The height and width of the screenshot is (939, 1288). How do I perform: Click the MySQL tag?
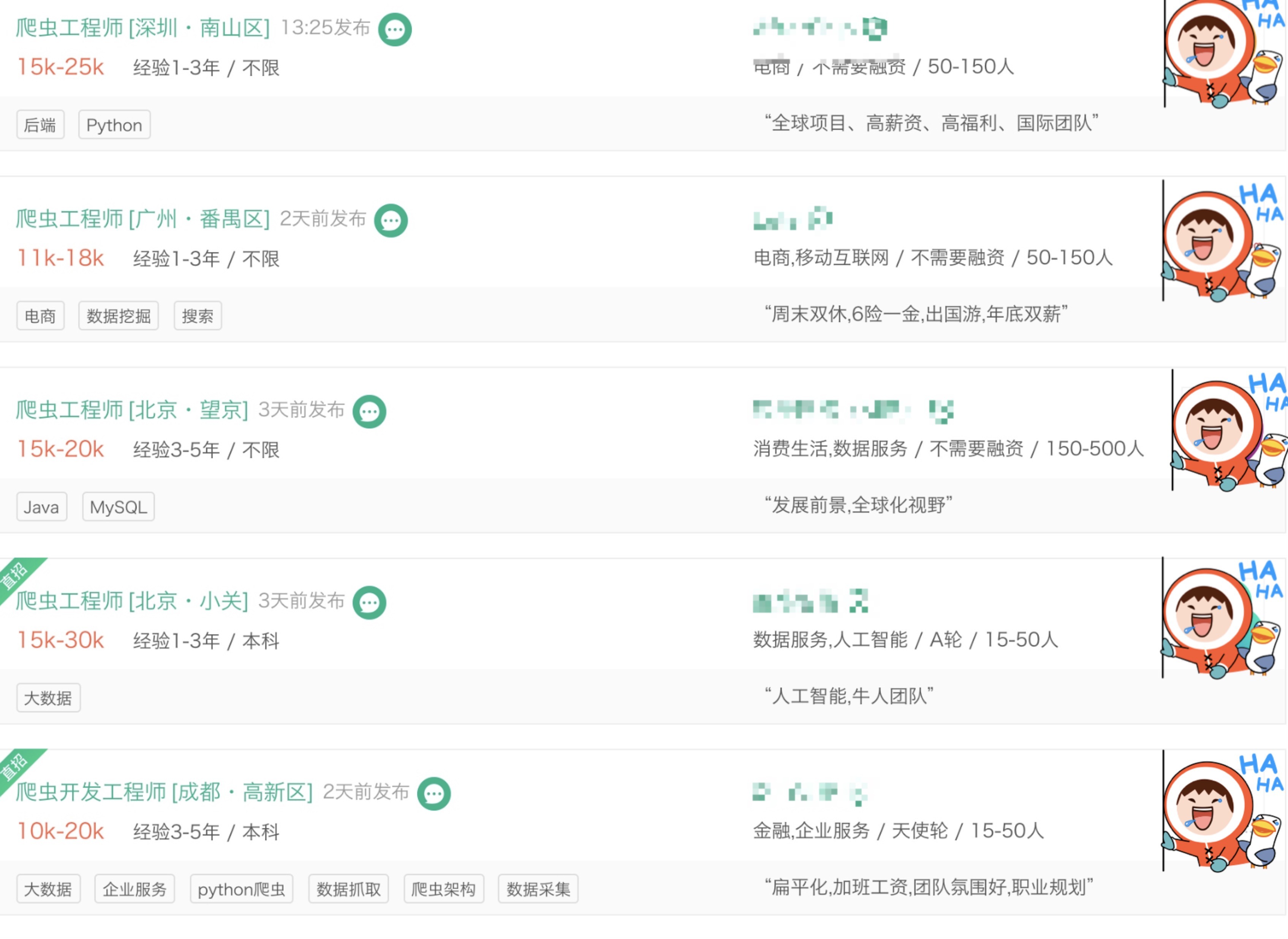click(118, 506)
